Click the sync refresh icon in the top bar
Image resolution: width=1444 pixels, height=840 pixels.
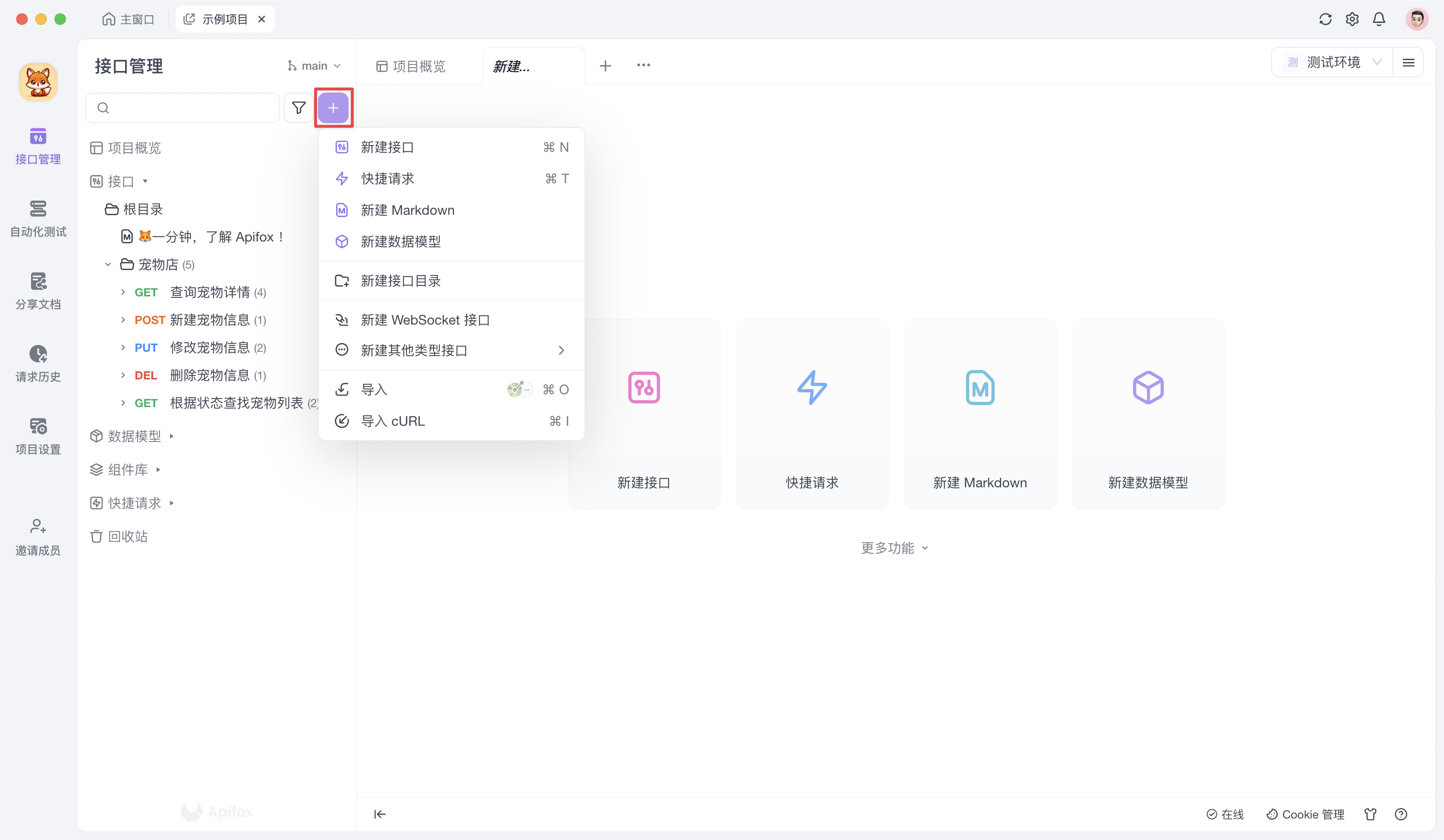point(1325,19)
